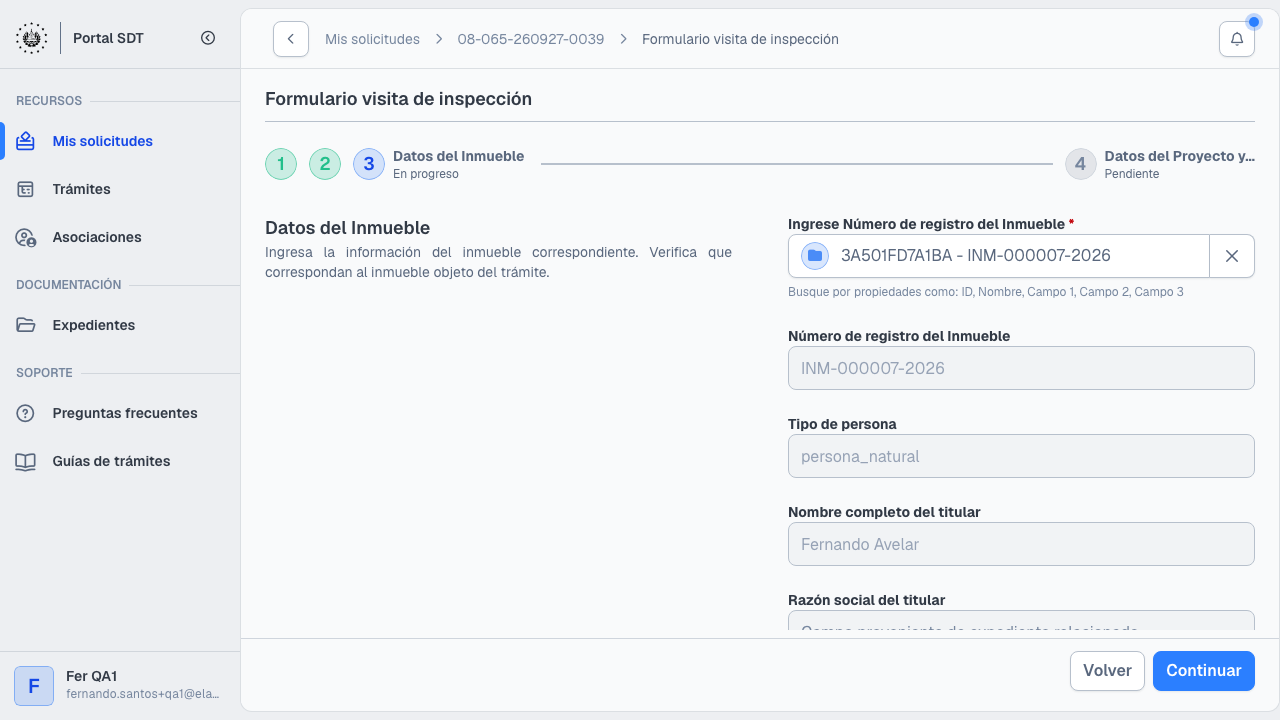Go to step 1 of the form
1280x720 pixels.
(281, 164)
